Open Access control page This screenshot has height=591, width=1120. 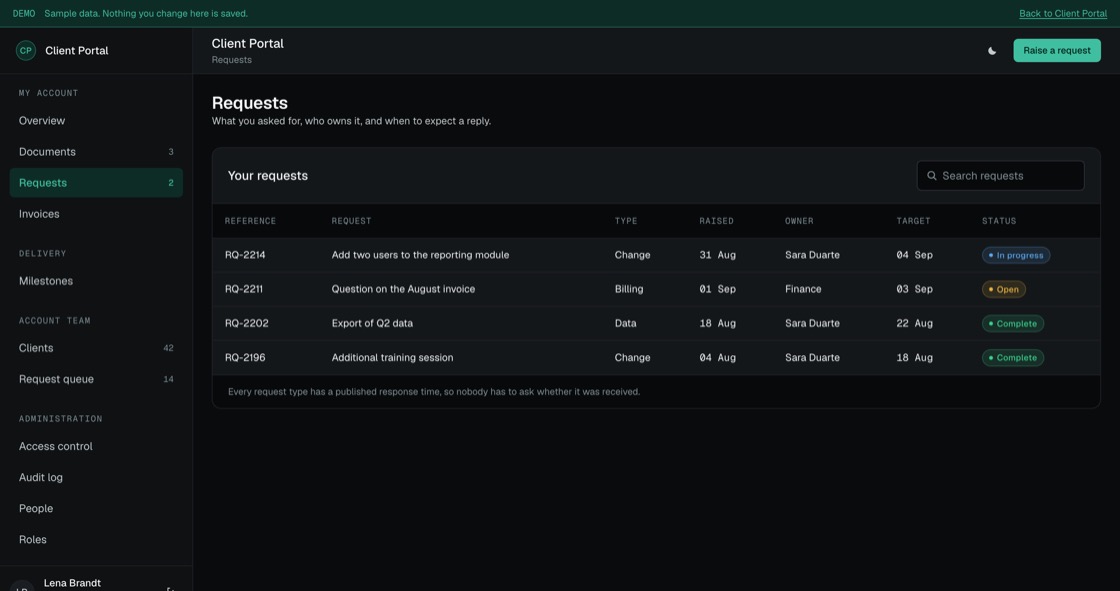click(96, 446)
